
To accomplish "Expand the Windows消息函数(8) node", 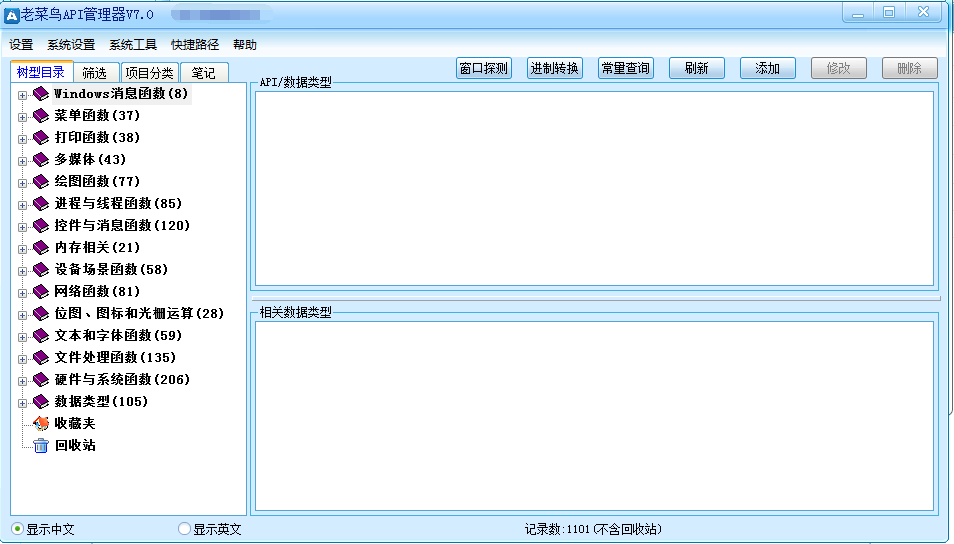I will [23, 95].
